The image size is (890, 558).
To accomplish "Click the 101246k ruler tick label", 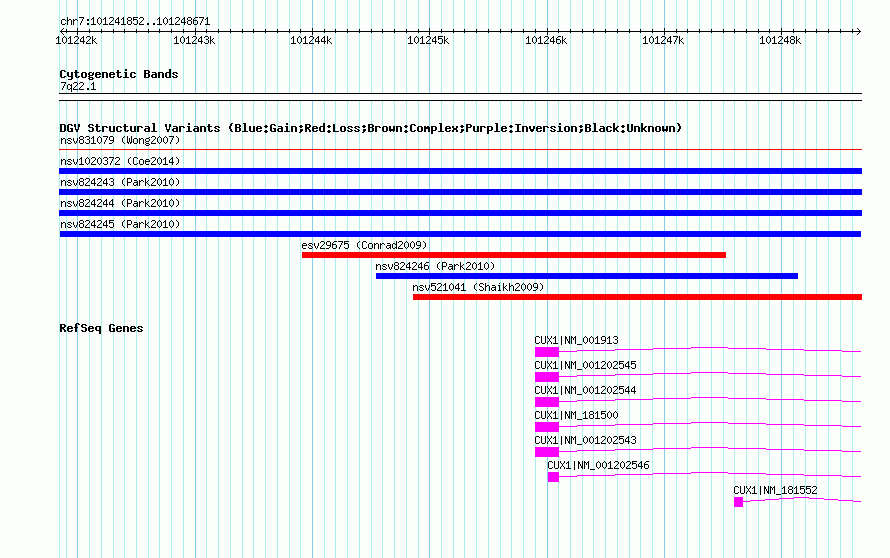I will click(546, 40).
